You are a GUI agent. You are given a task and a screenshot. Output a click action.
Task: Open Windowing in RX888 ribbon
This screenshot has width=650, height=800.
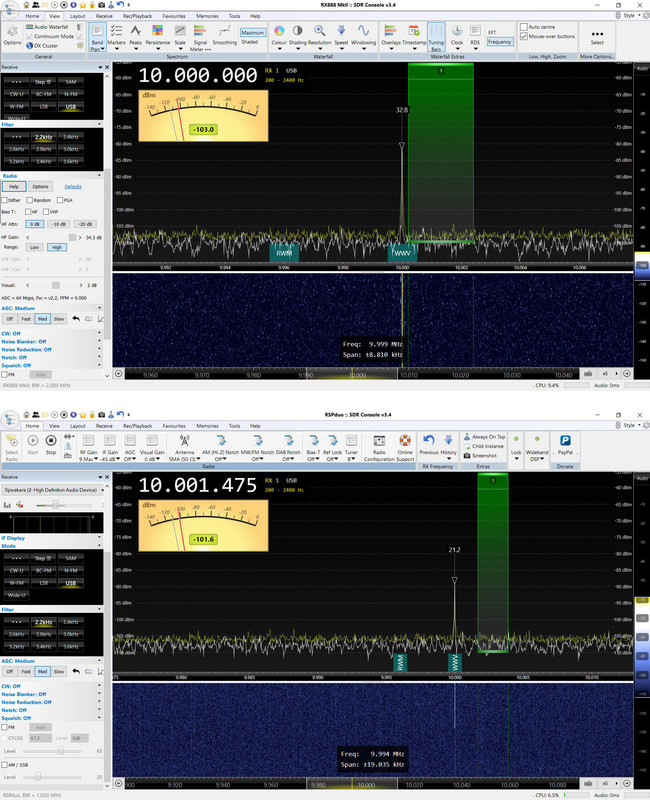[363, 37]
